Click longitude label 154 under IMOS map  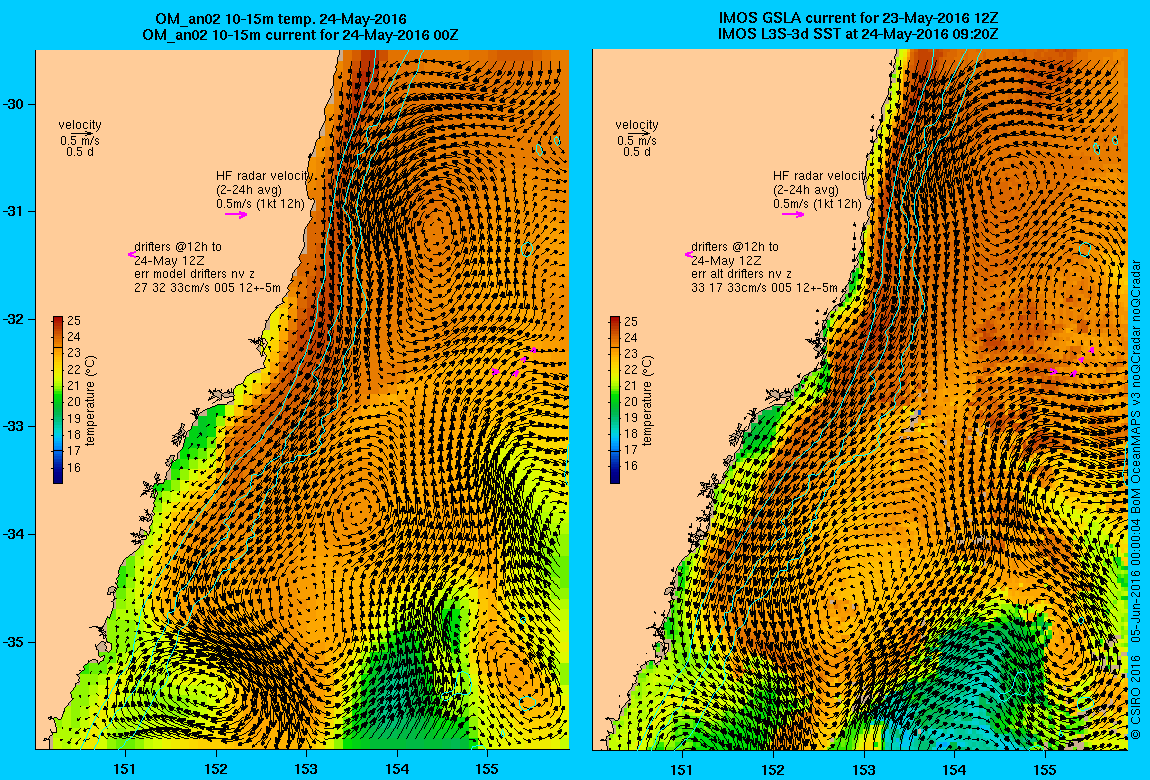953,769
